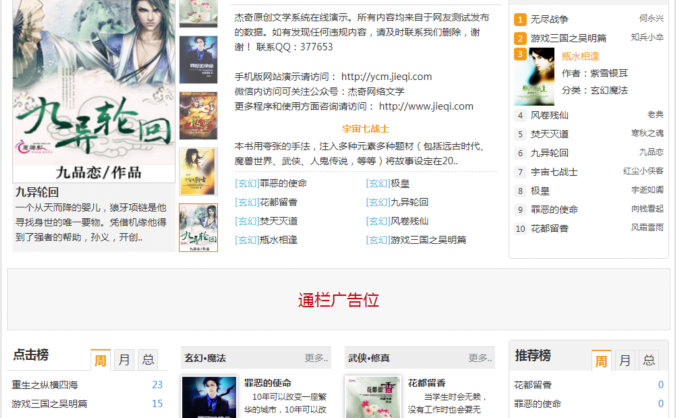Select the red and gold cover thumbnail
Viewport: 676px width, 418px height.
198,115
